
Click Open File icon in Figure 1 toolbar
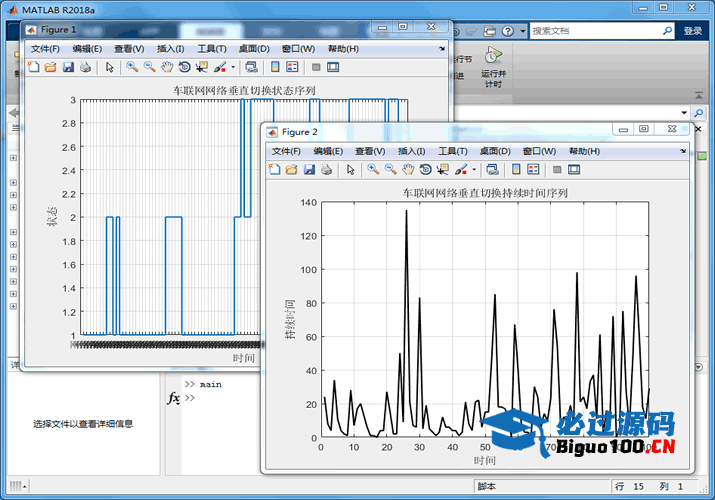50,67
